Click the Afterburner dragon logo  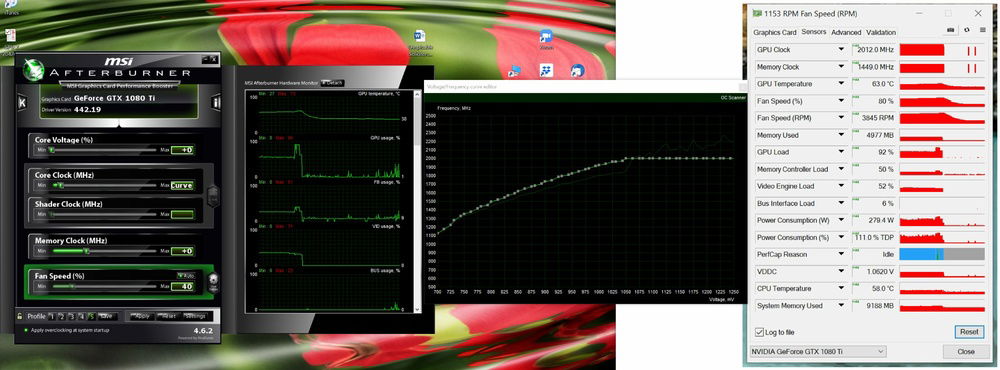pyautogui.click(x=33, y=69)
